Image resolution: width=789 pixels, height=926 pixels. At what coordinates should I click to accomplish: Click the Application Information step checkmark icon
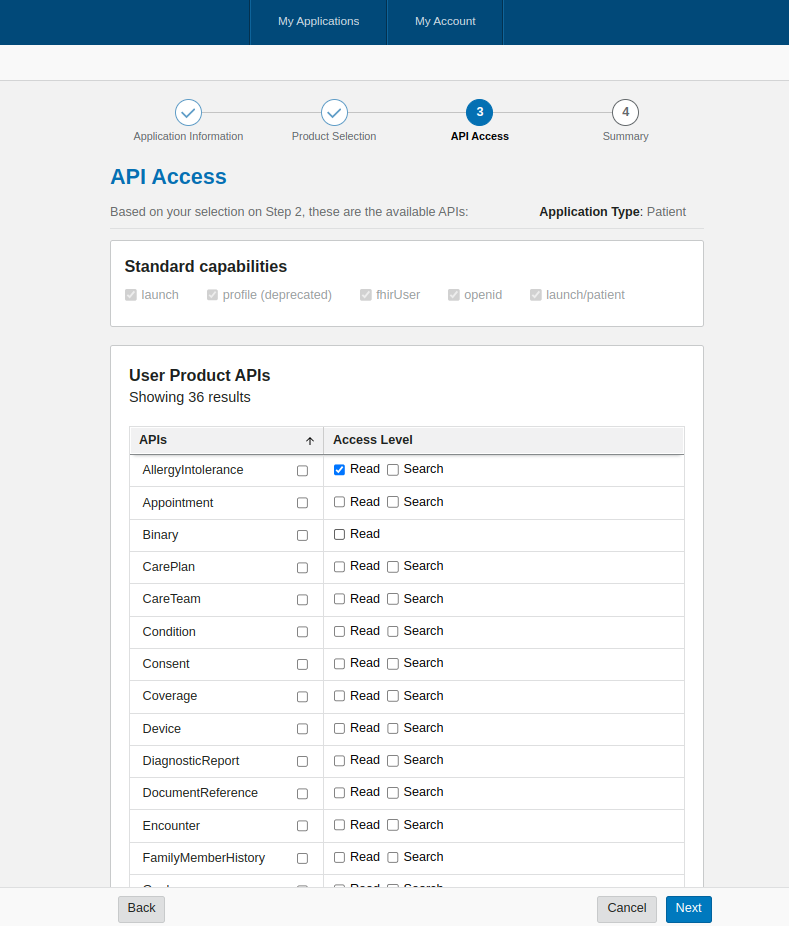pos(188,112)
